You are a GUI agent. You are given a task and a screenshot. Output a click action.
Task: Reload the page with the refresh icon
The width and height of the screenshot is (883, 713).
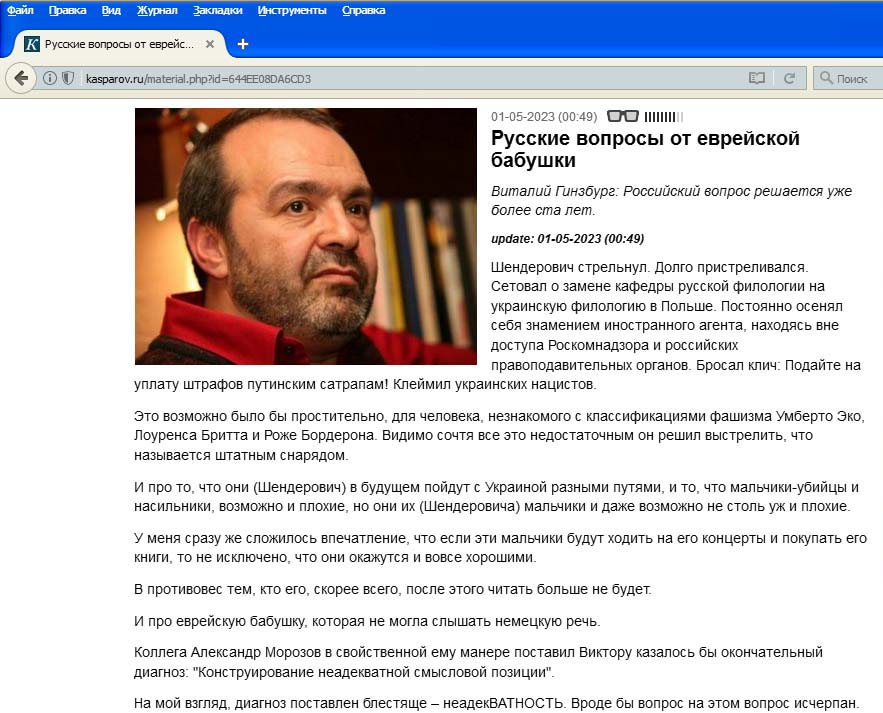790,78
